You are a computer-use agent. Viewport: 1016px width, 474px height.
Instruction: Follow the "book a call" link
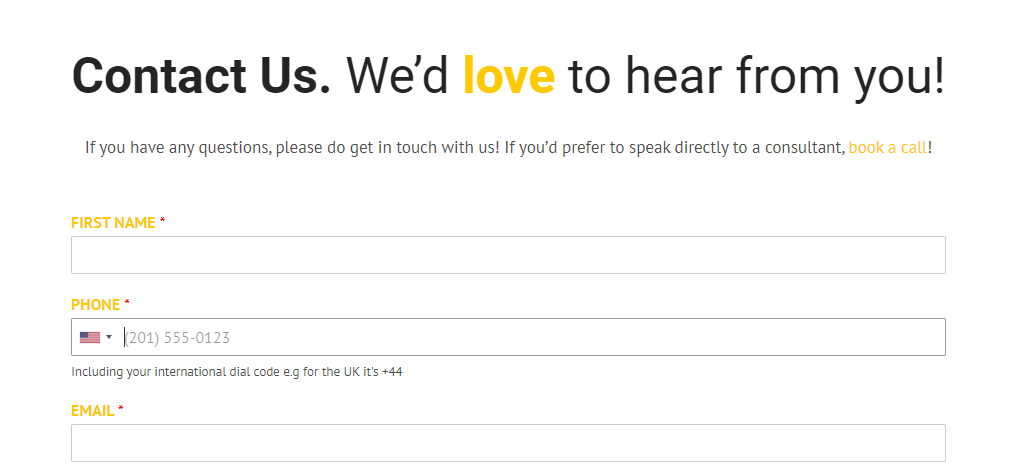pyautogui.click(x=888, y=148)
